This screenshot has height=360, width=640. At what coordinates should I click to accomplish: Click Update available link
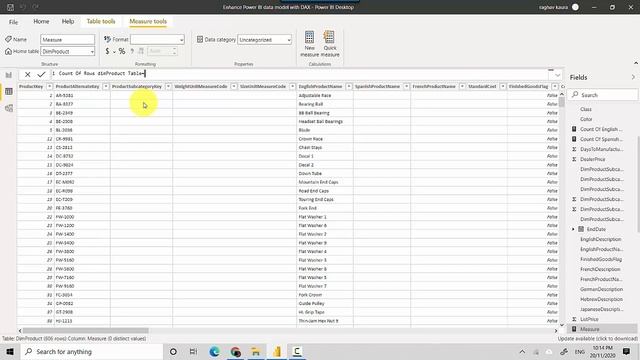tap(598, 339)
